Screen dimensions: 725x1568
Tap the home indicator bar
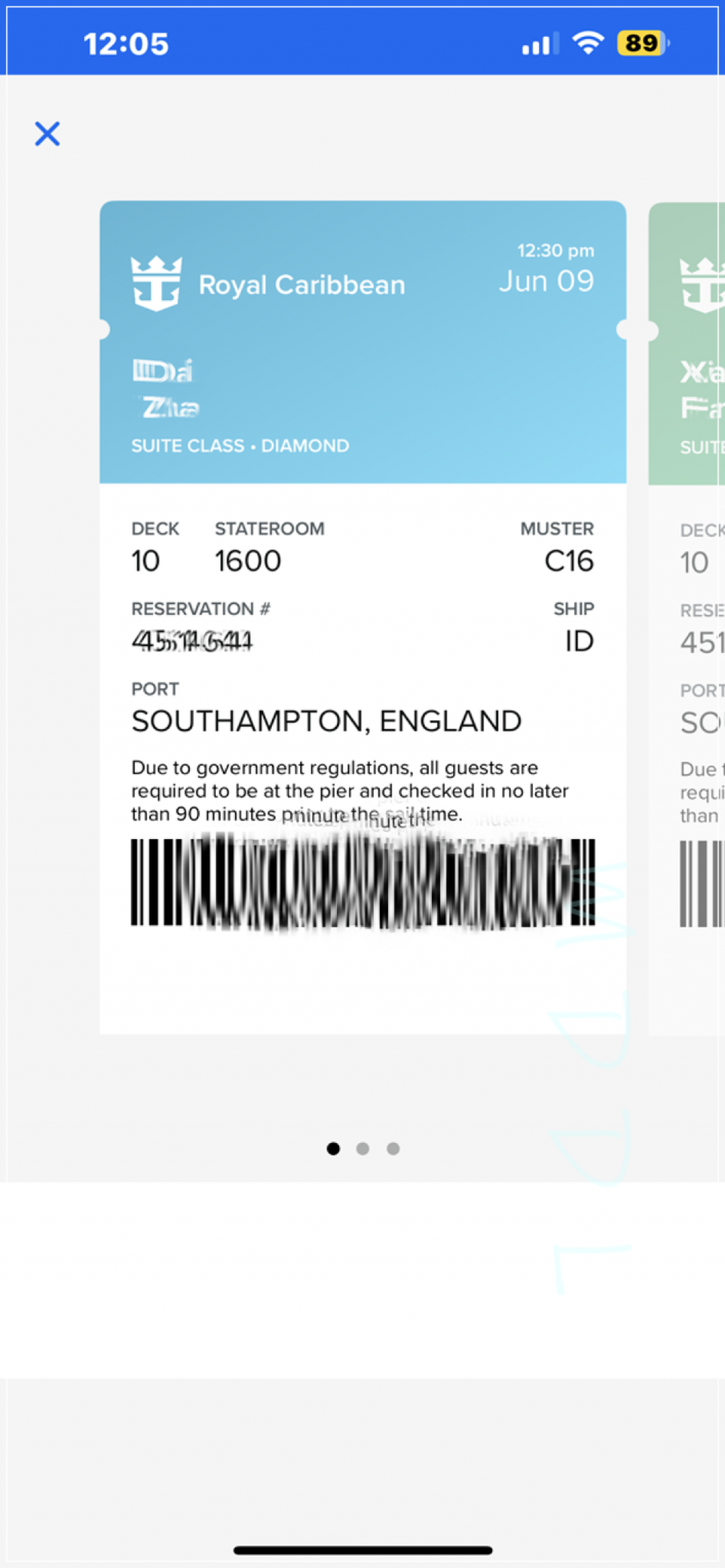(x=362, y=1550)
